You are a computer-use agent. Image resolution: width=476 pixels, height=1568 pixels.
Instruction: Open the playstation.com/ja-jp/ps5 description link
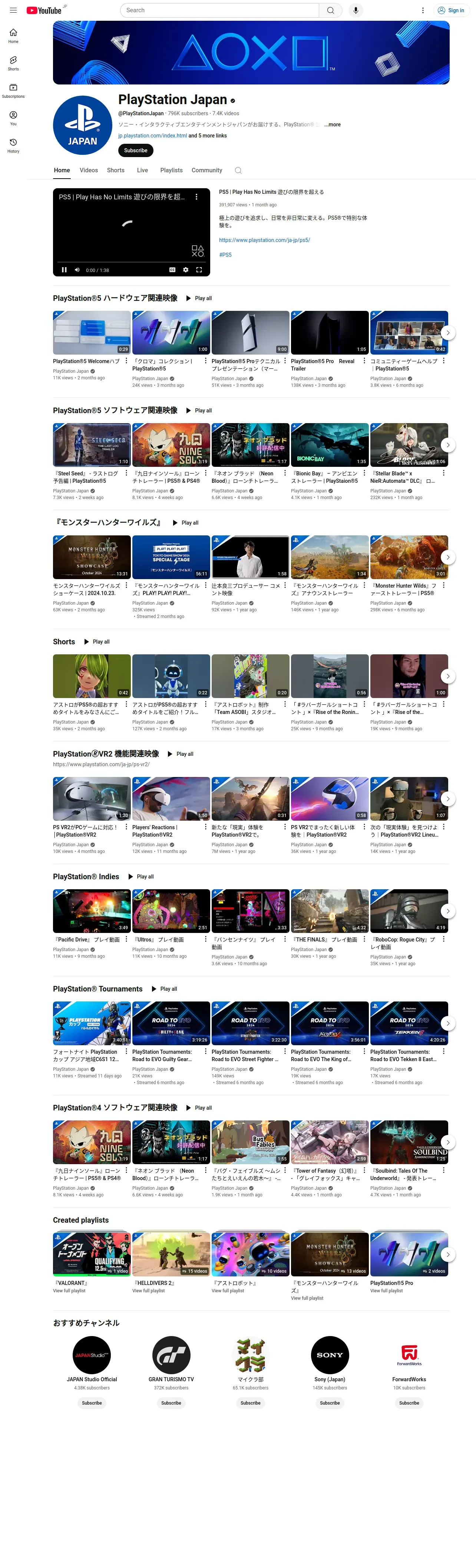click(265, 240)
